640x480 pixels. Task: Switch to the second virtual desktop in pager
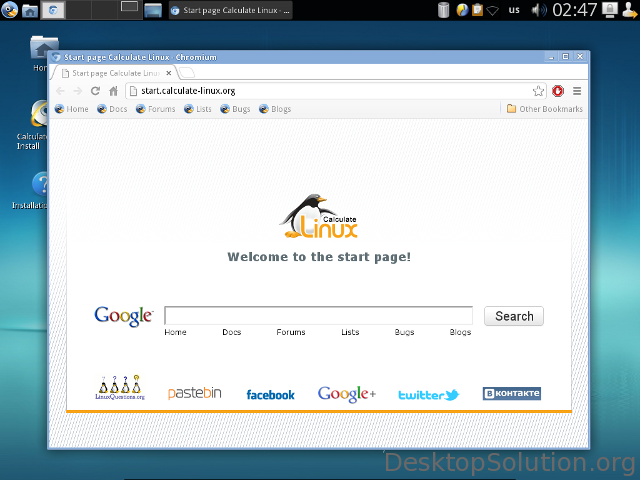point(79,10)
